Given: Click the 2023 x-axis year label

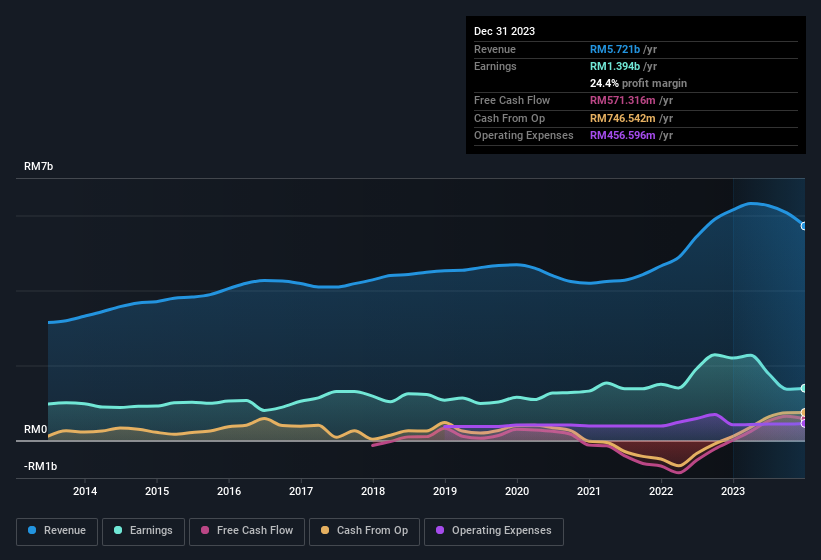Looking at the screenshot, I should (x=733, y=491).
